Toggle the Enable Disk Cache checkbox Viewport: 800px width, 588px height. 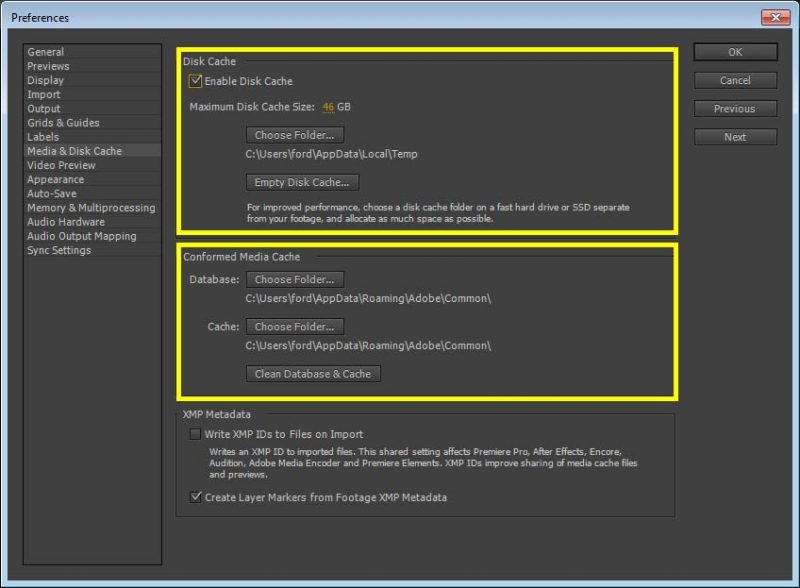(x=196, y=81)
